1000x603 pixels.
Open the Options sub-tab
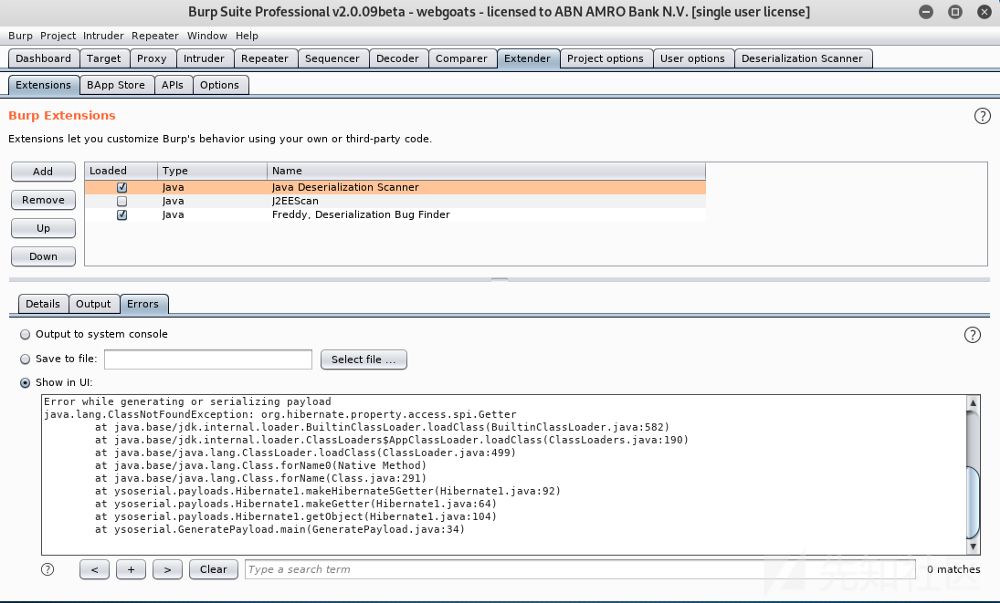click(x=219, y=85)
